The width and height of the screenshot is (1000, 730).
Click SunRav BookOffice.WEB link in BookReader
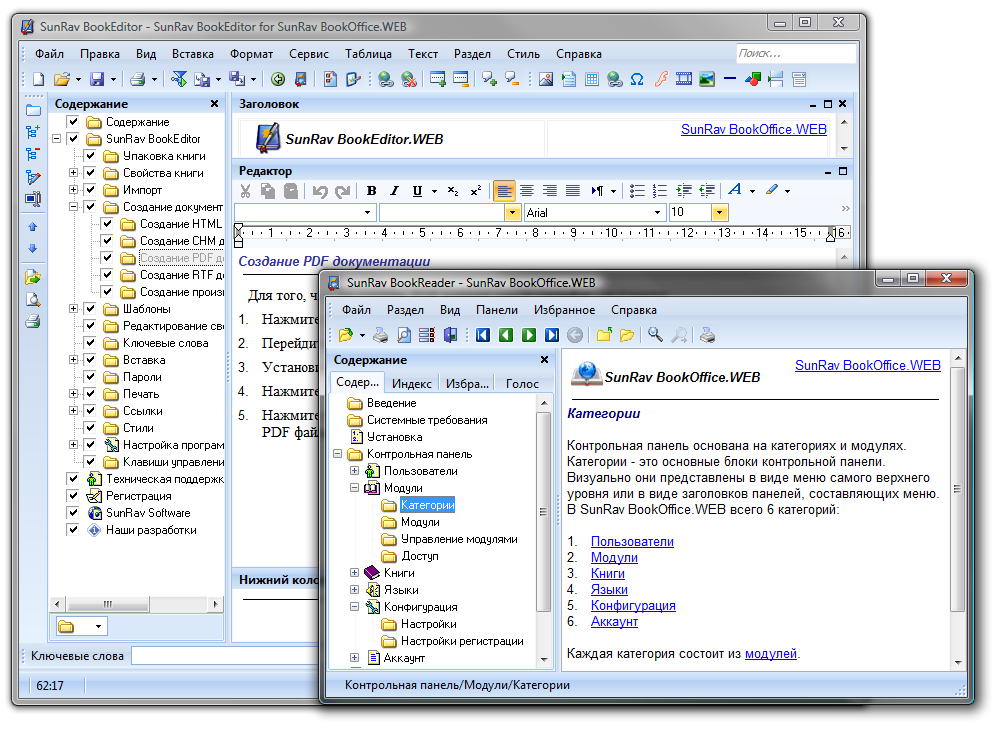pyautogui.click(x=867, y=365)
